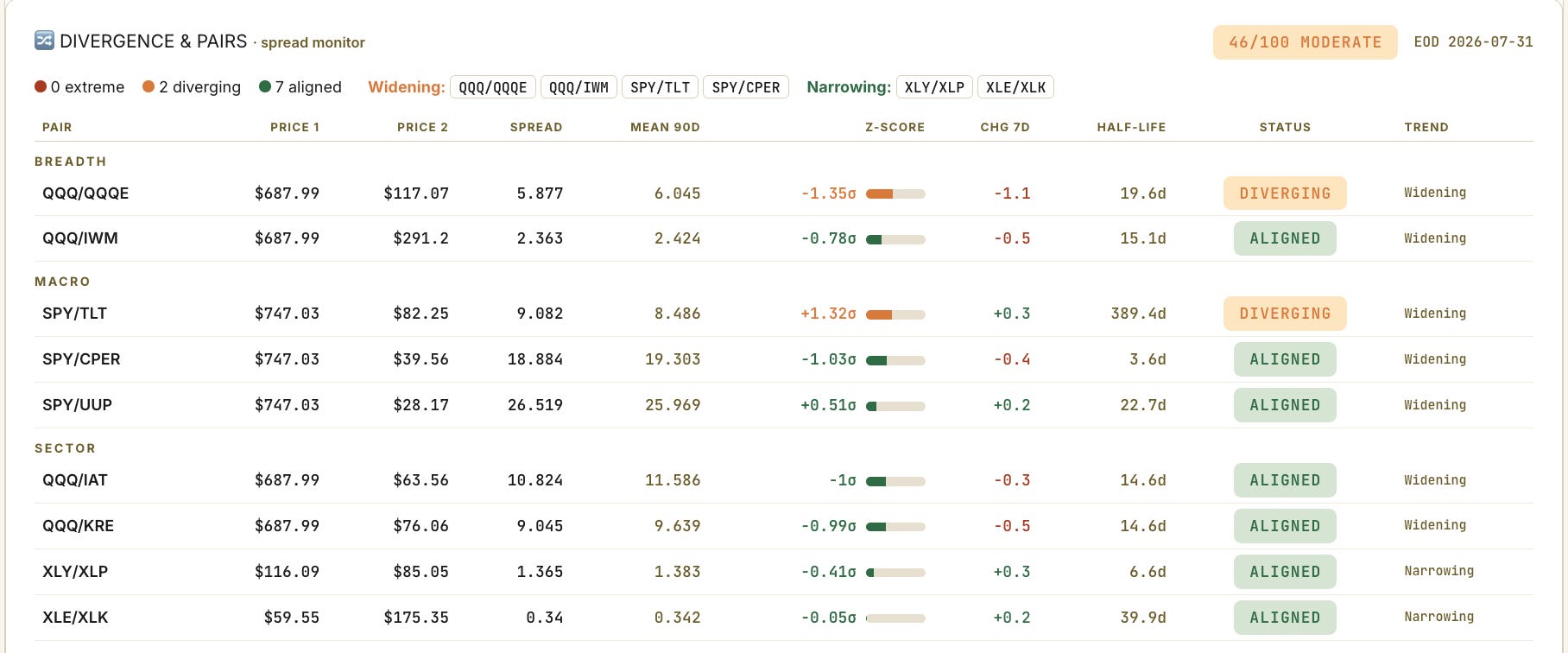1568x653 pixels.
Task: Click the BREADTH section heading
Action: tap(71, 162)
